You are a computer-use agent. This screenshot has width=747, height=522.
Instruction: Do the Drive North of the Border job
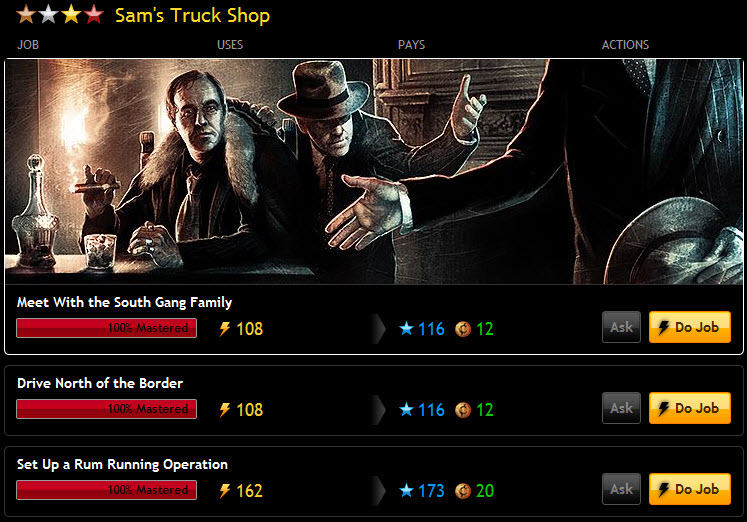coord(690,408)
